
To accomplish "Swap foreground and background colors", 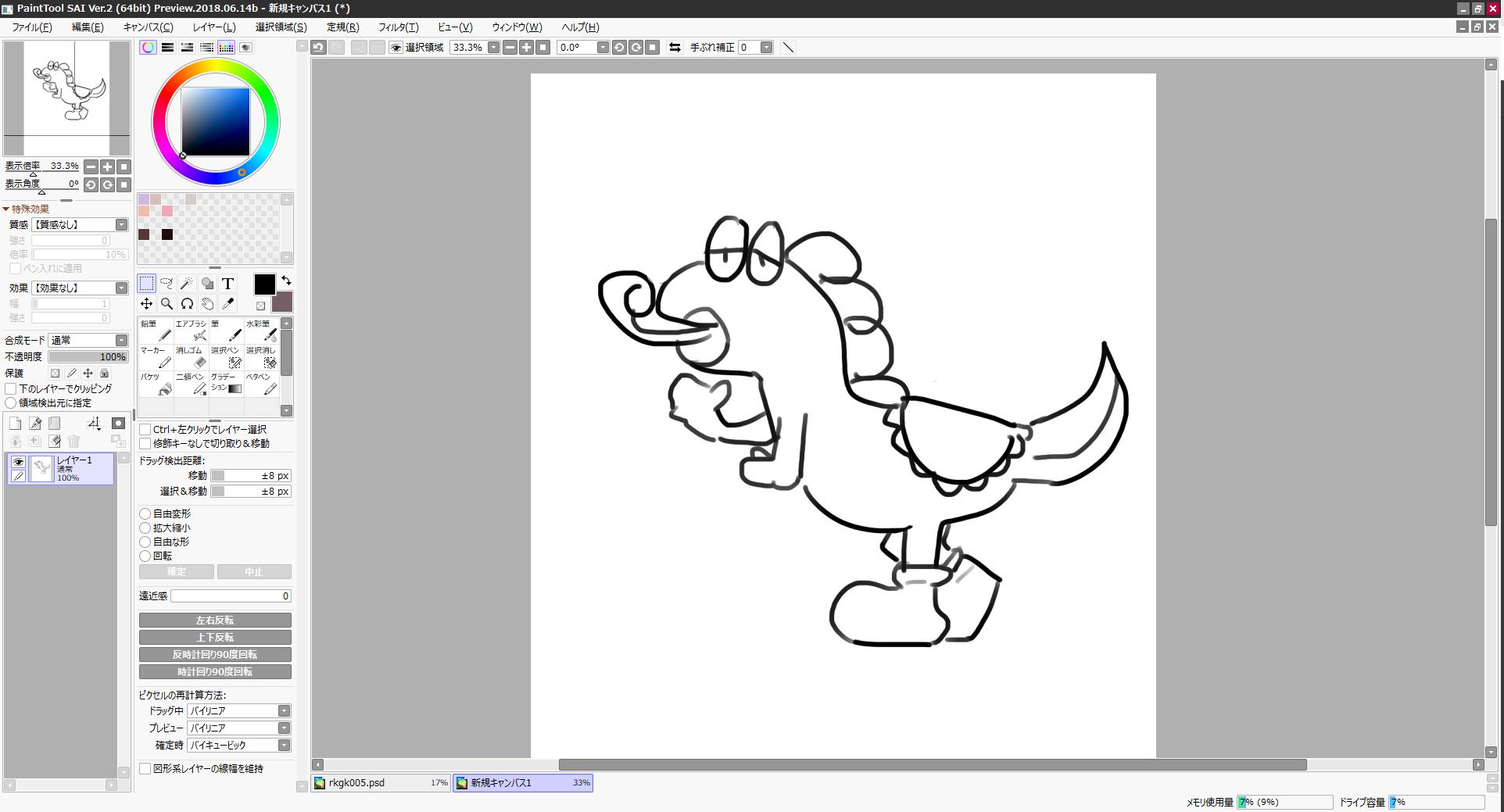I will [286, 280].
